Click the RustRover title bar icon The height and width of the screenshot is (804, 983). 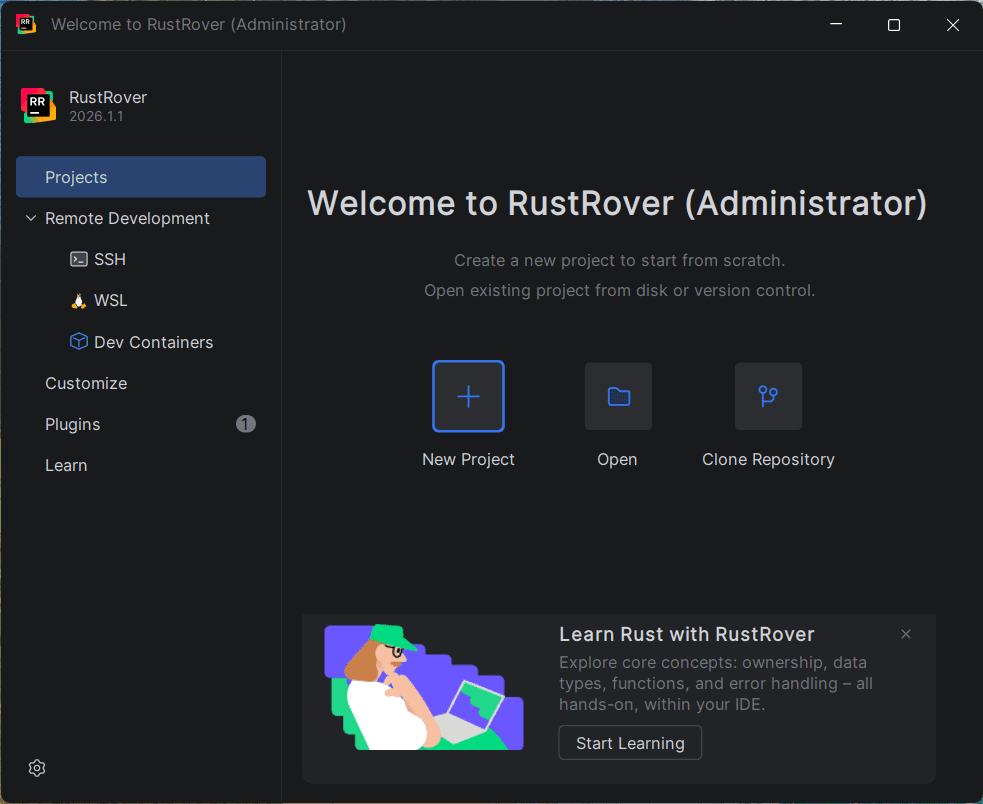coord(26,24)
